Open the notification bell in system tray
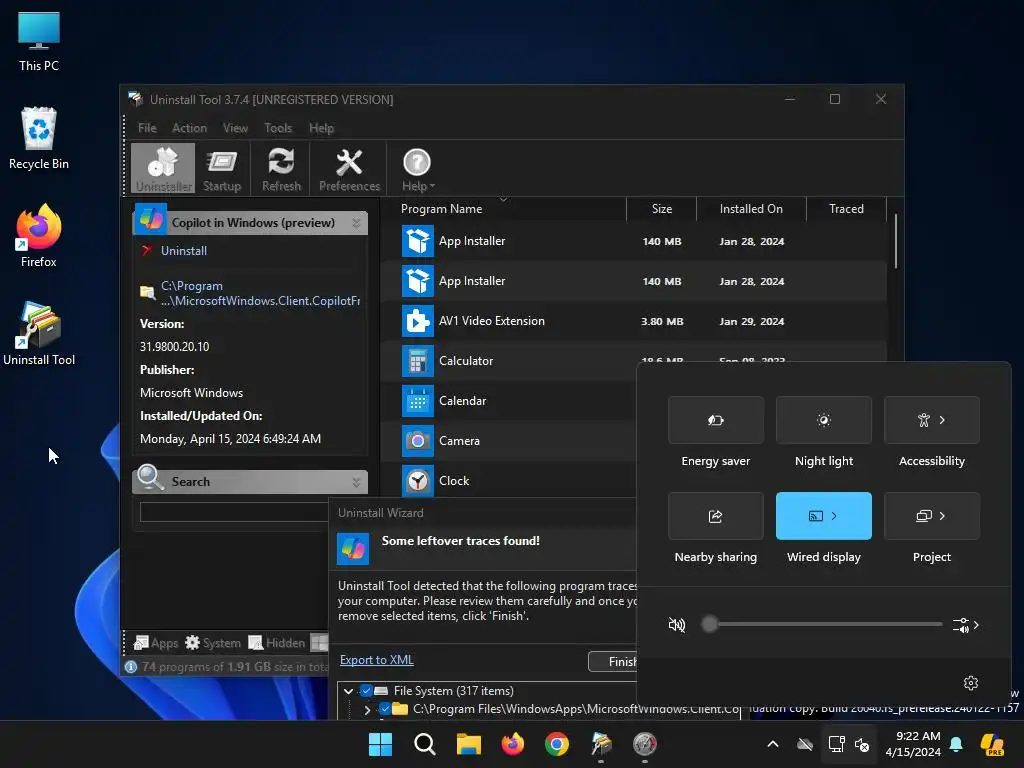1024x768 pixels. click(956, 744)
